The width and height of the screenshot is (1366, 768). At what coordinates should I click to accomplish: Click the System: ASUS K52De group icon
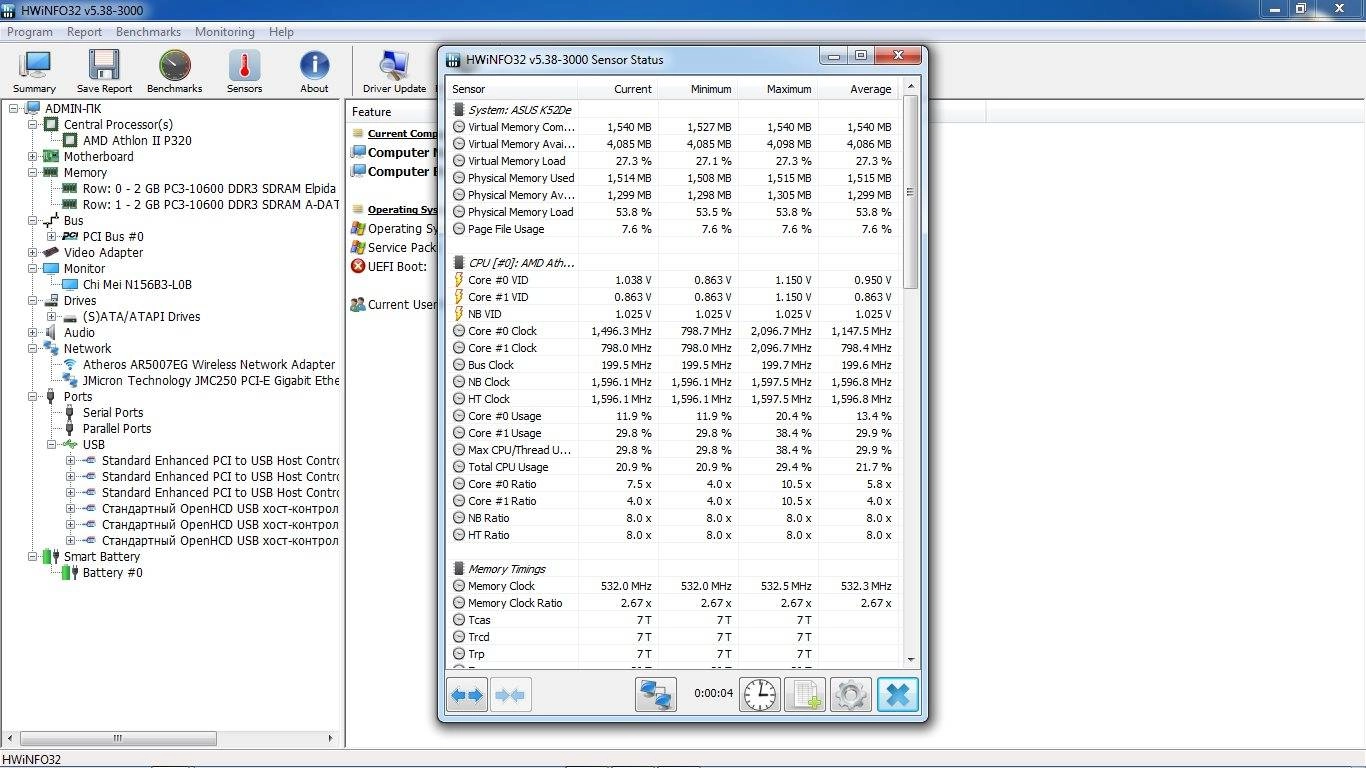pos(459,110)
